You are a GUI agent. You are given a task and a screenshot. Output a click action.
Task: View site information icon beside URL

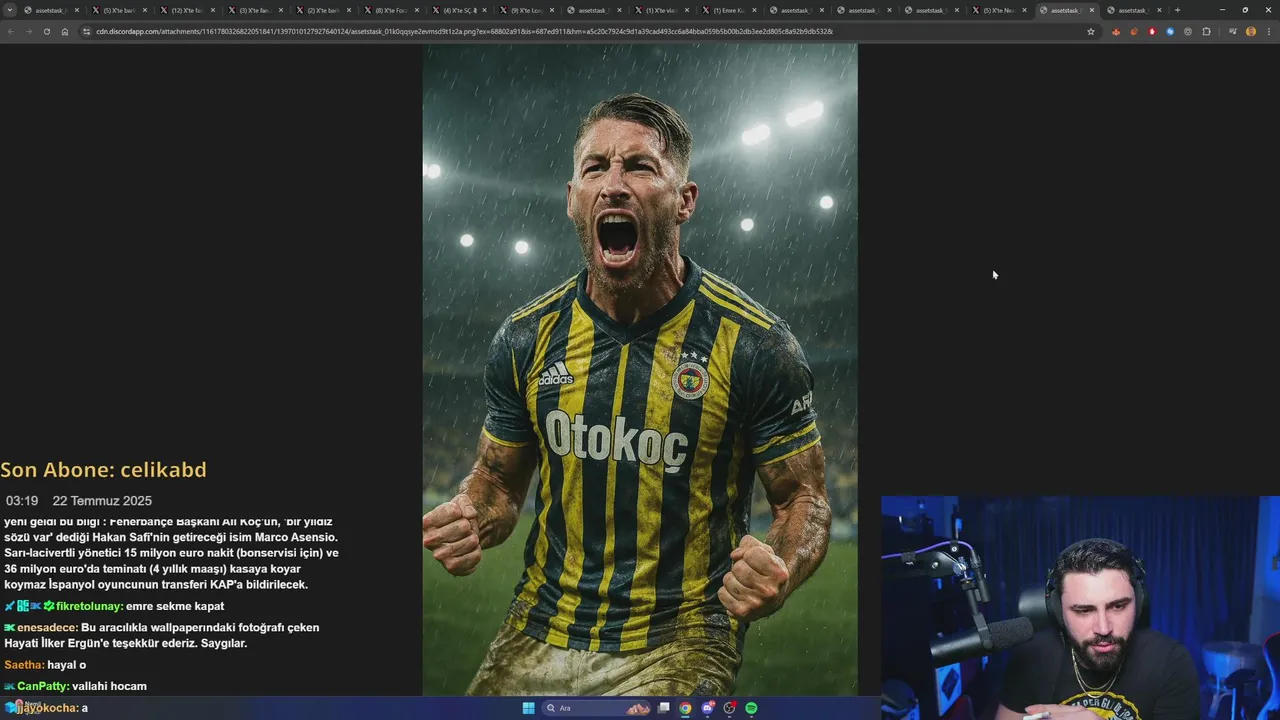87,31
